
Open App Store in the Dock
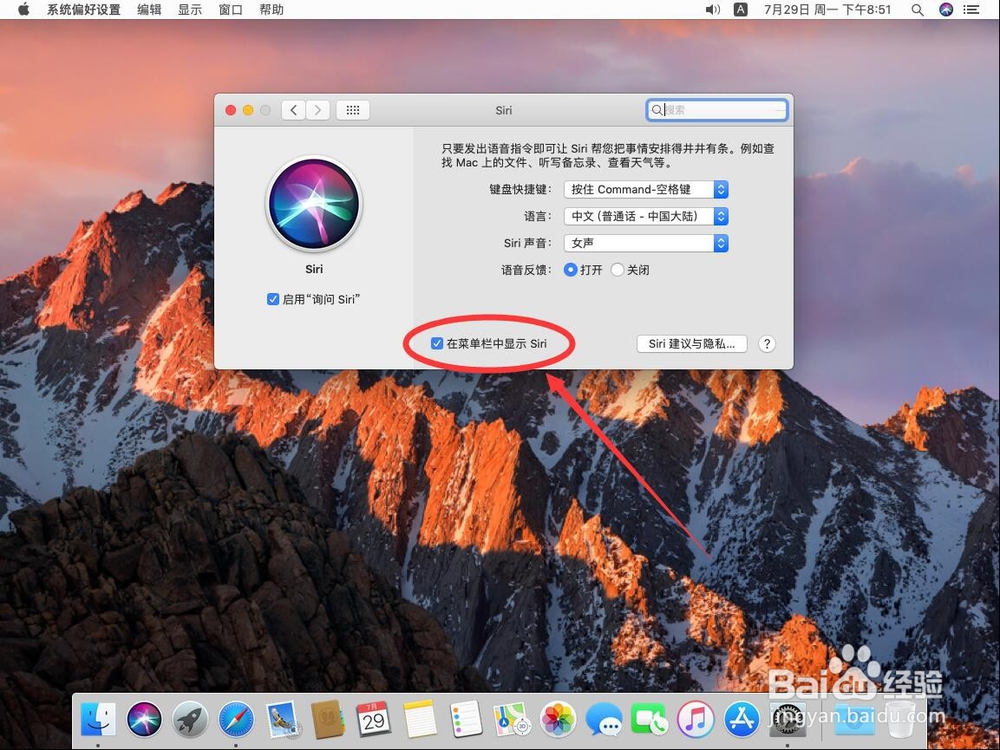(742, 720)
